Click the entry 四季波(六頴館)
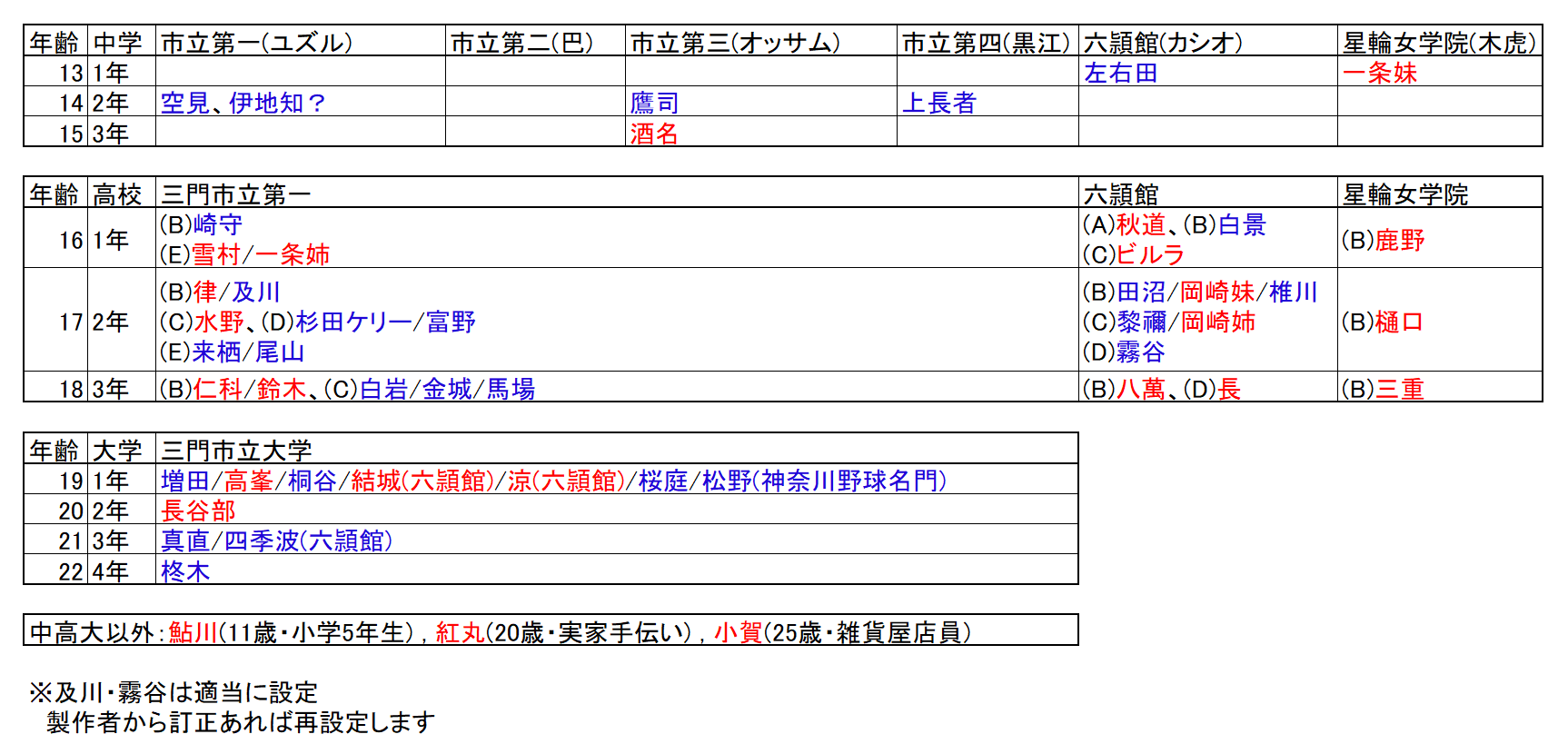Viewport: 1568px width, 754px height. click(x=308, y=541)
